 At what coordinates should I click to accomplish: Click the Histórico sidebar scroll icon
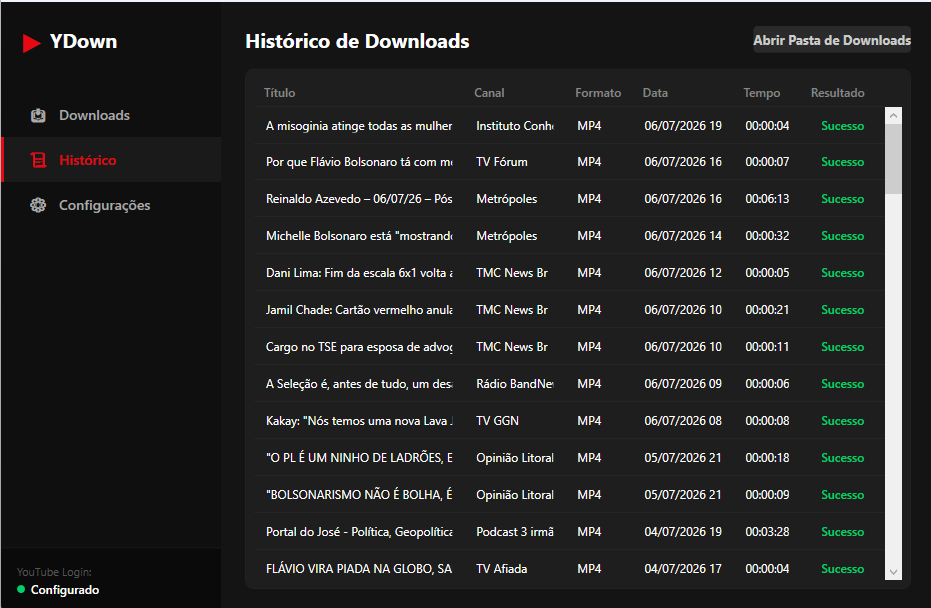(38, 160)
